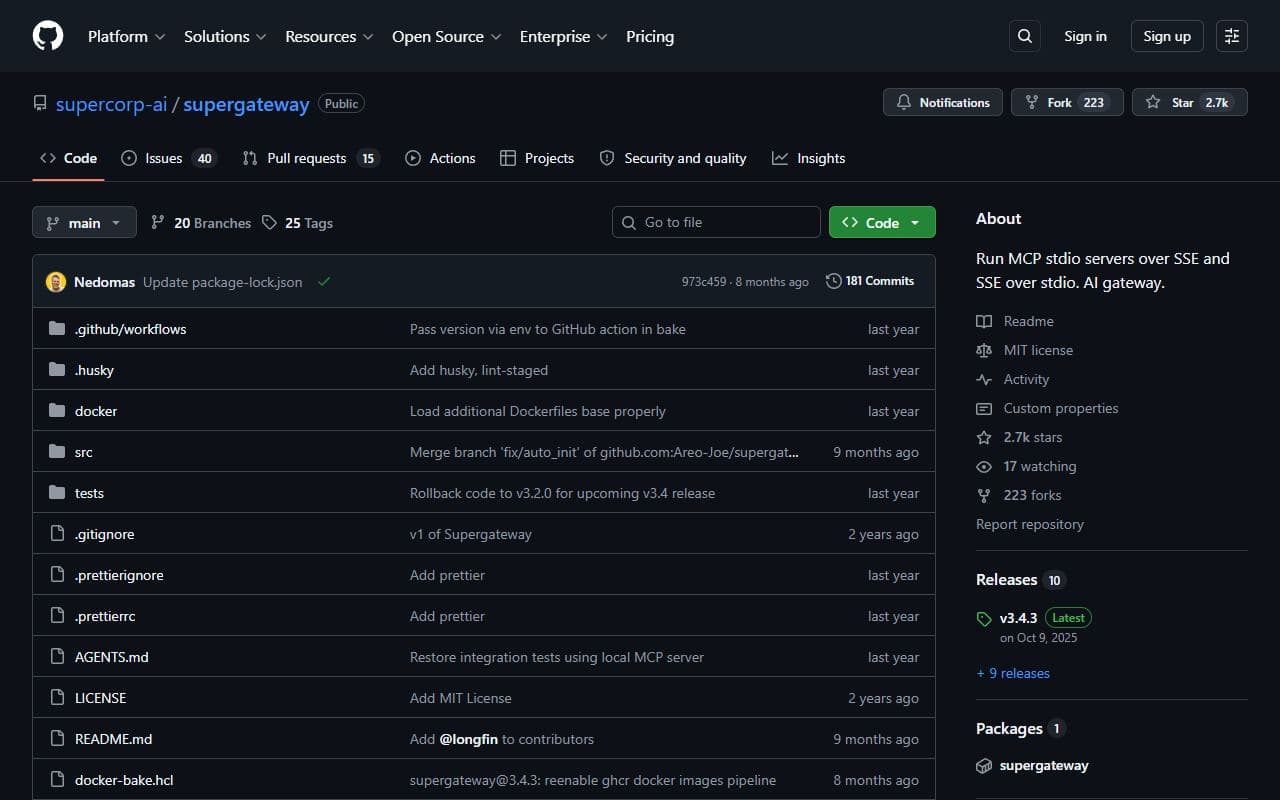This screenshot has width=1280, height=800.
Task: Open the docker-bake.hcl file
Action: tap(124, 780)
